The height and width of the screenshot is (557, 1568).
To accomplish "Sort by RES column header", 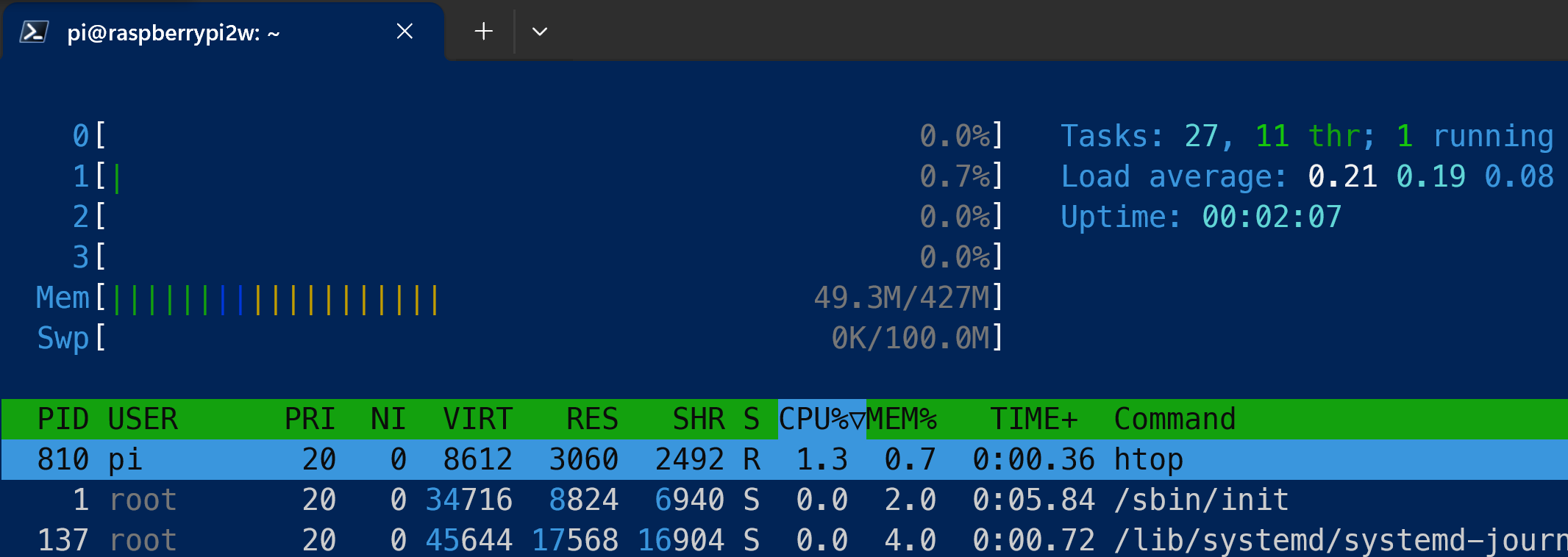I will click(592, 419).
